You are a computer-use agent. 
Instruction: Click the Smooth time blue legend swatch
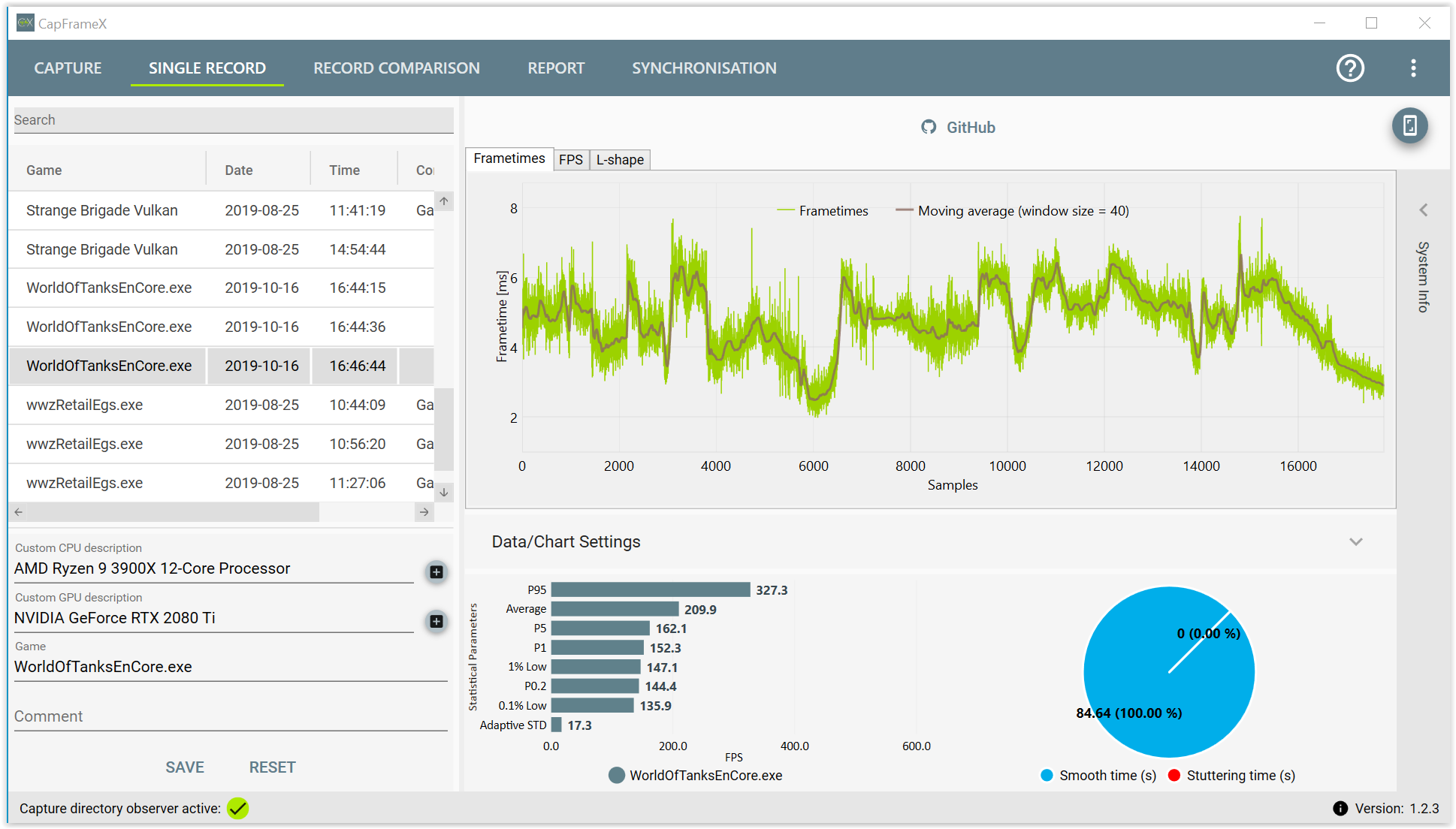tap(1047, 776)
